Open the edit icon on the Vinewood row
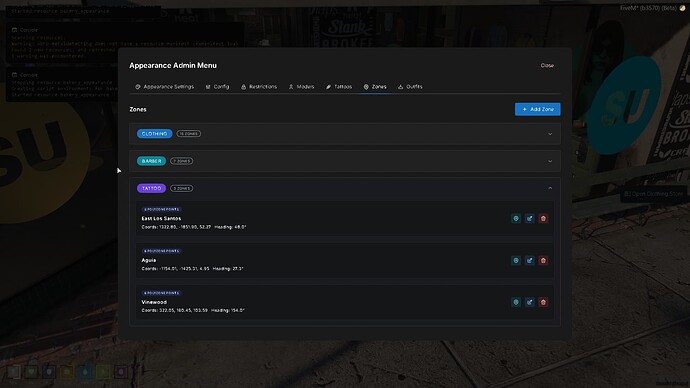 point(529,302)
